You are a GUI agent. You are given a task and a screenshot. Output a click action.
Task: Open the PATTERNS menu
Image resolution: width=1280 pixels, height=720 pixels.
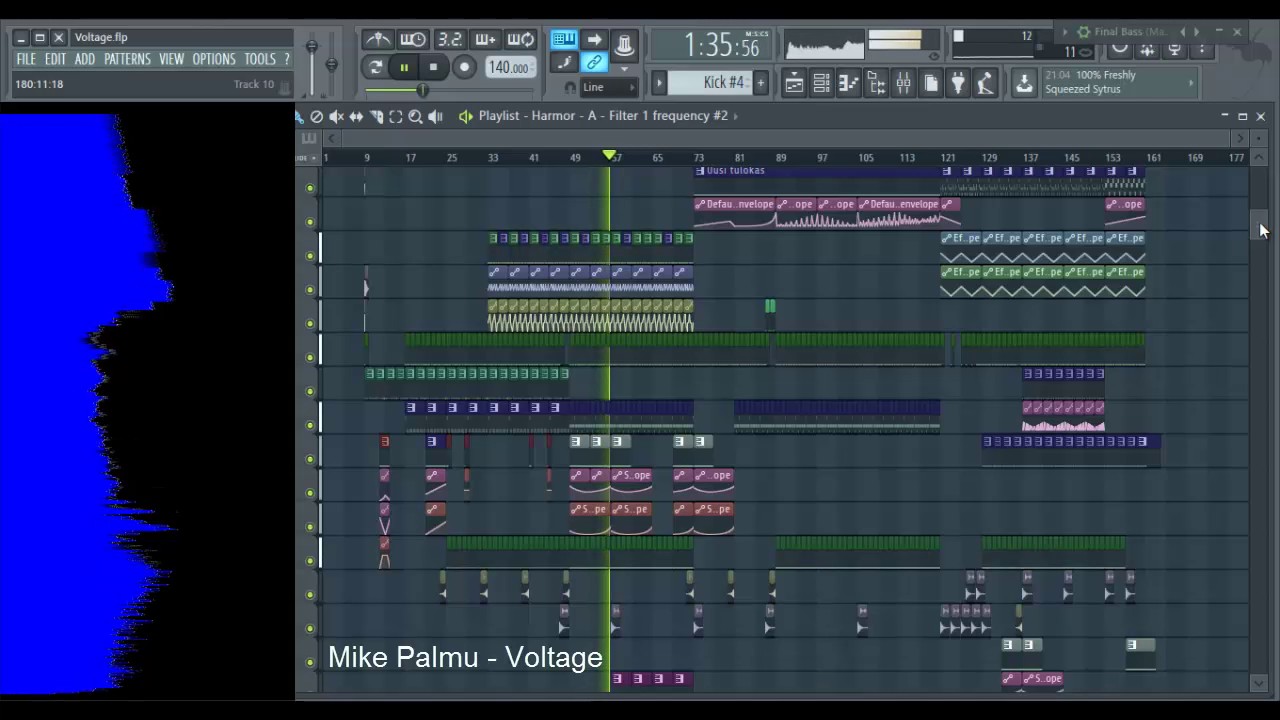(127, 59)
